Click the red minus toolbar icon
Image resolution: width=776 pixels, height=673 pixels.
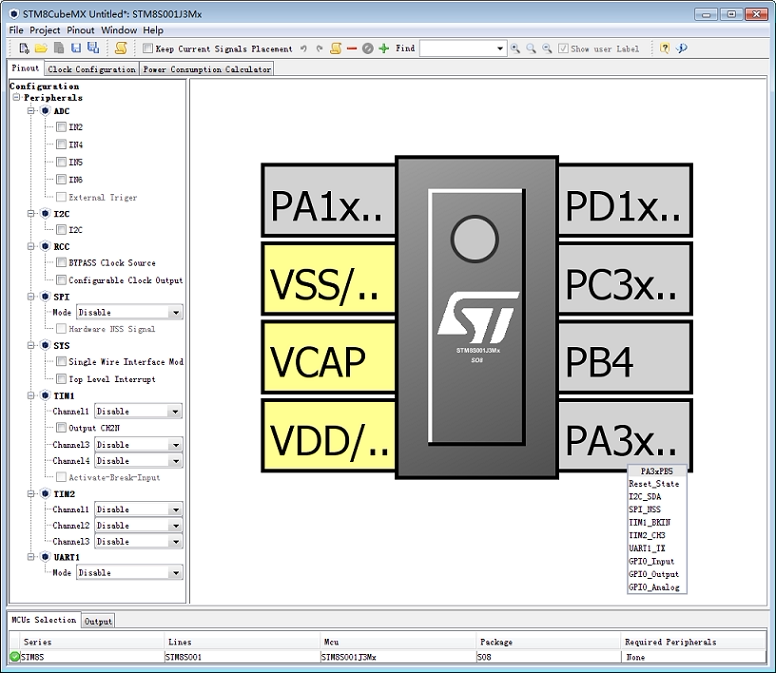point(352,48)
